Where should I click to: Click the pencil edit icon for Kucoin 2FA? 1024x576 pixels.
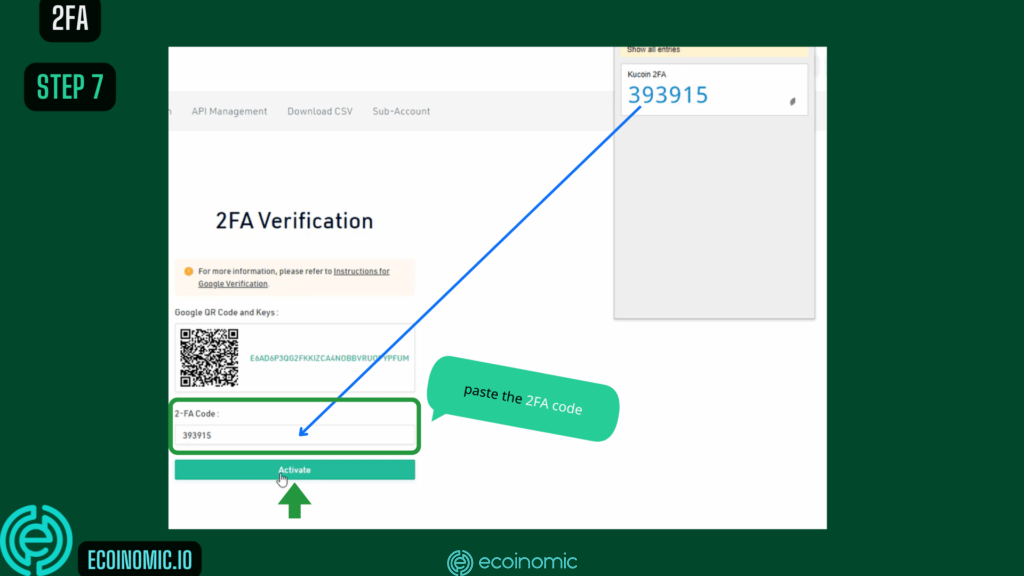pyautogui.click(x=793, y=101)
